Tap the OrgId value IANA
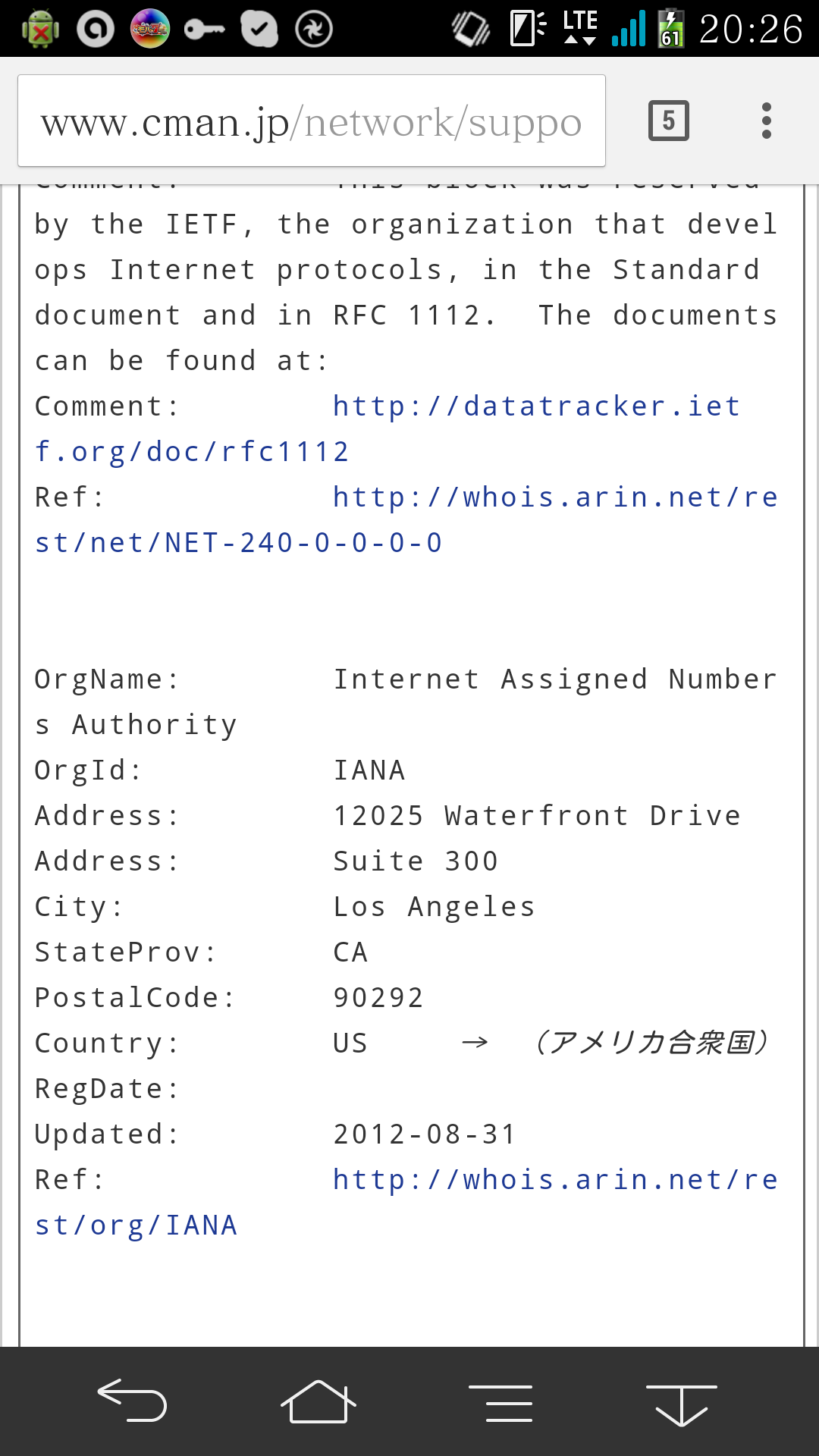 click(x=369, y=770)
